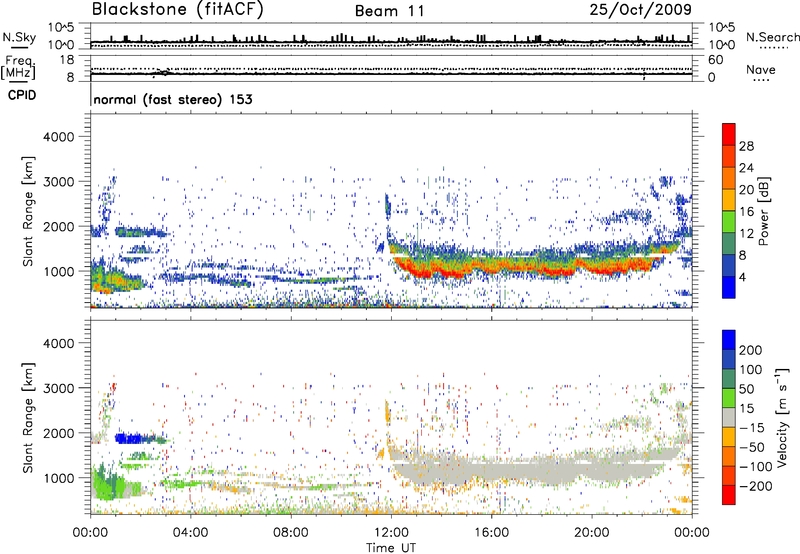Screen dimensions: 800x554
Task: Select the 24 tick label on Power color bar
Action: (746, 168)
